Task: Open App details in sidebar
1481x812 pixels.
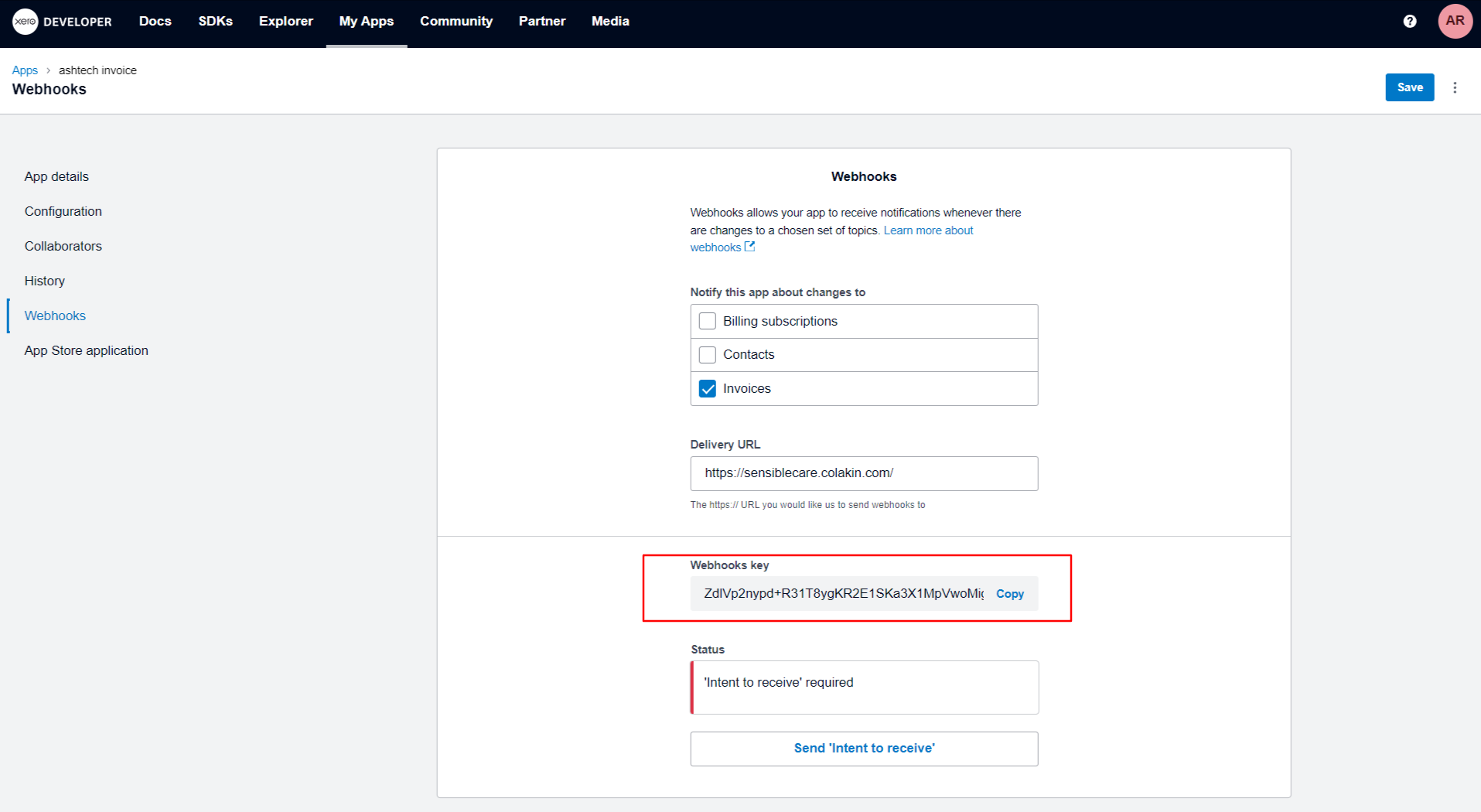Action: (x=56, y=176)
